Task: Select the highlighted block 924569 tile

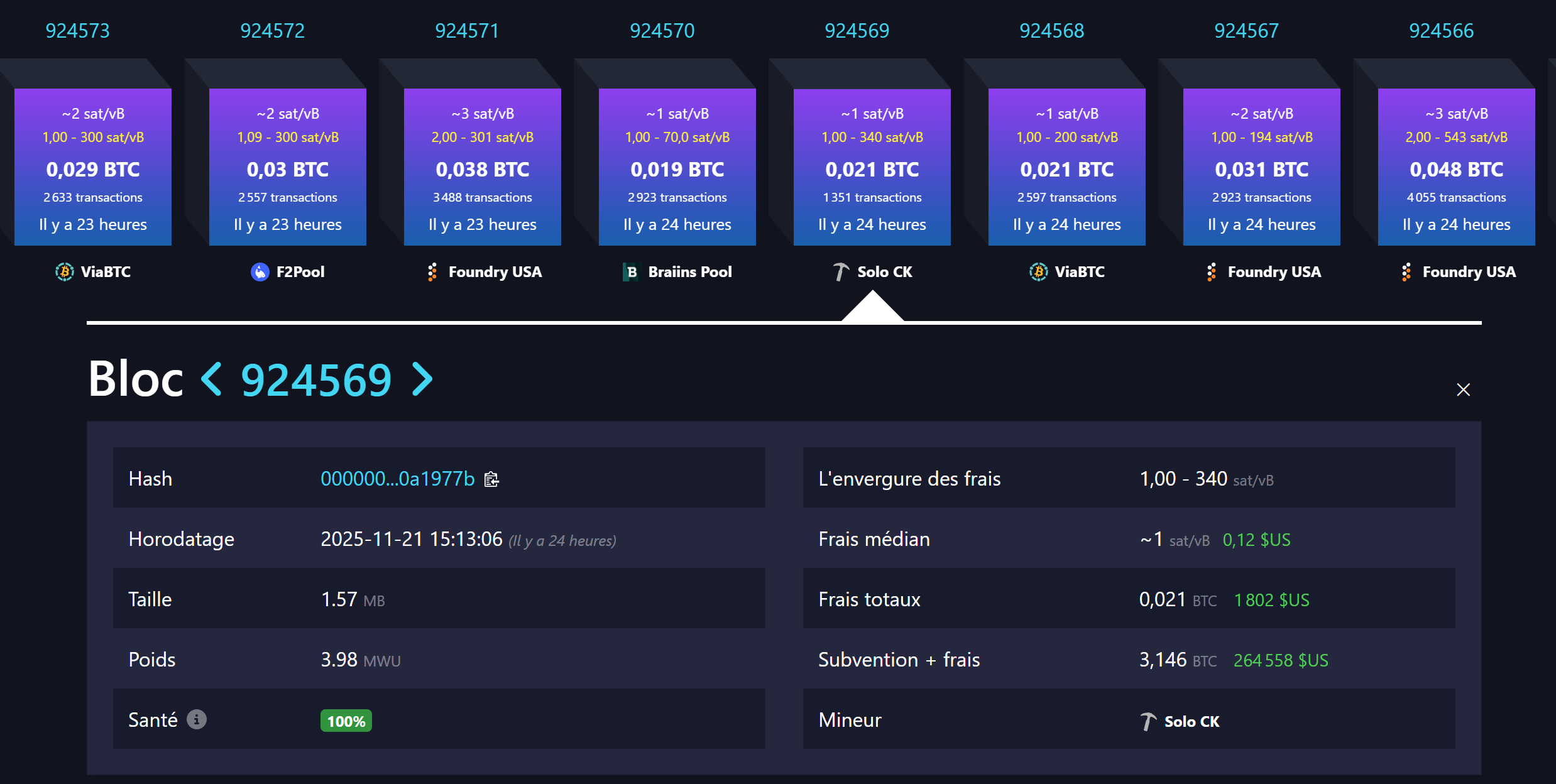Action: tap(872, 166)
